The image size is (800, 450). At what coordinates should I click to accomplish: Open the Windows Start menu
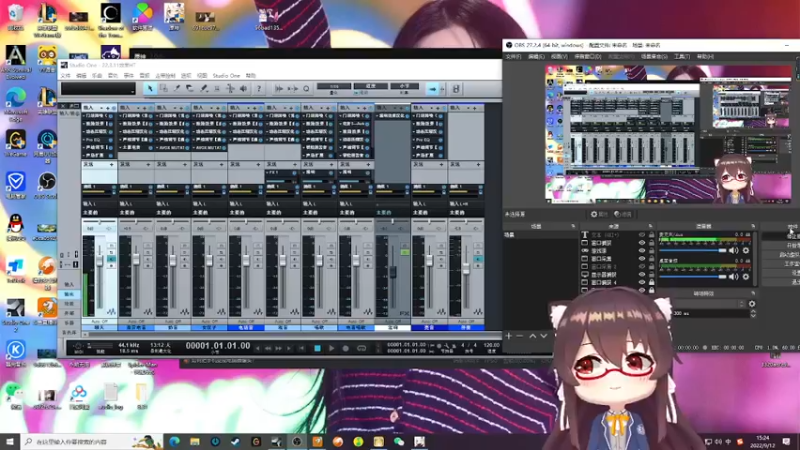(10, 441)
